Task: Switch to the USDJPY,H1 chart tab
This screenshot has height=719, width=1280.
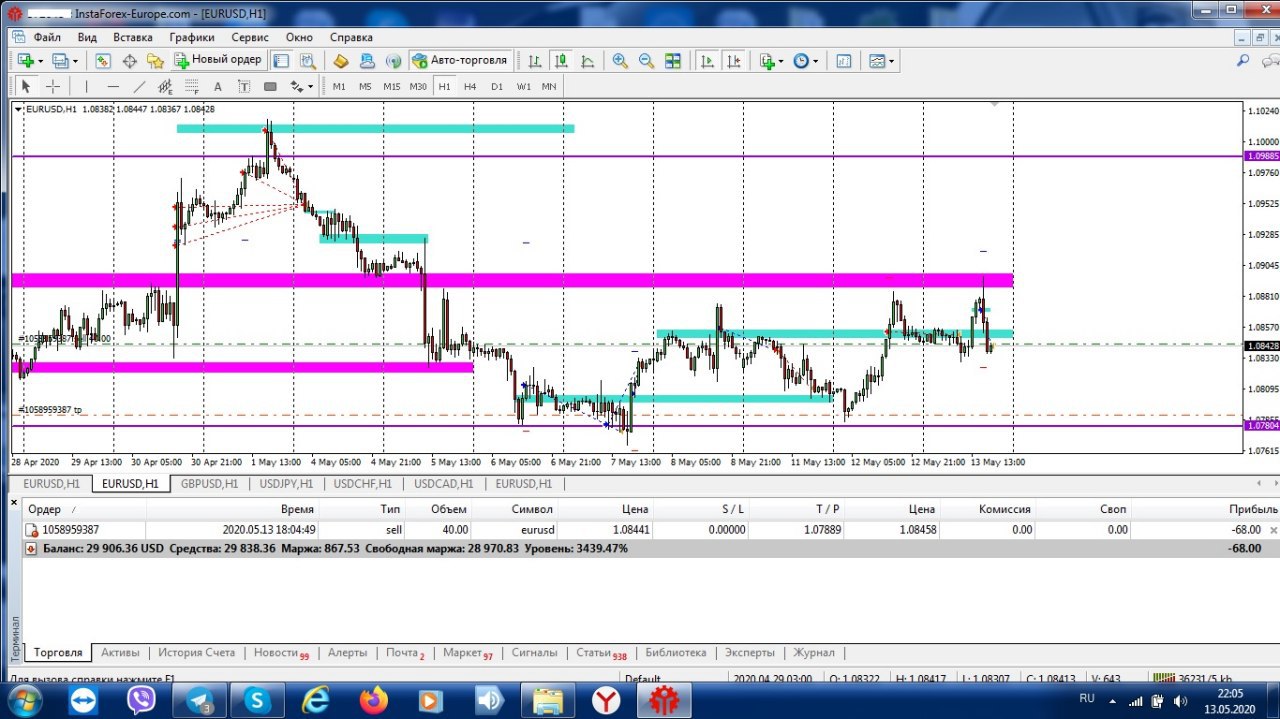Action: (287, 484)
